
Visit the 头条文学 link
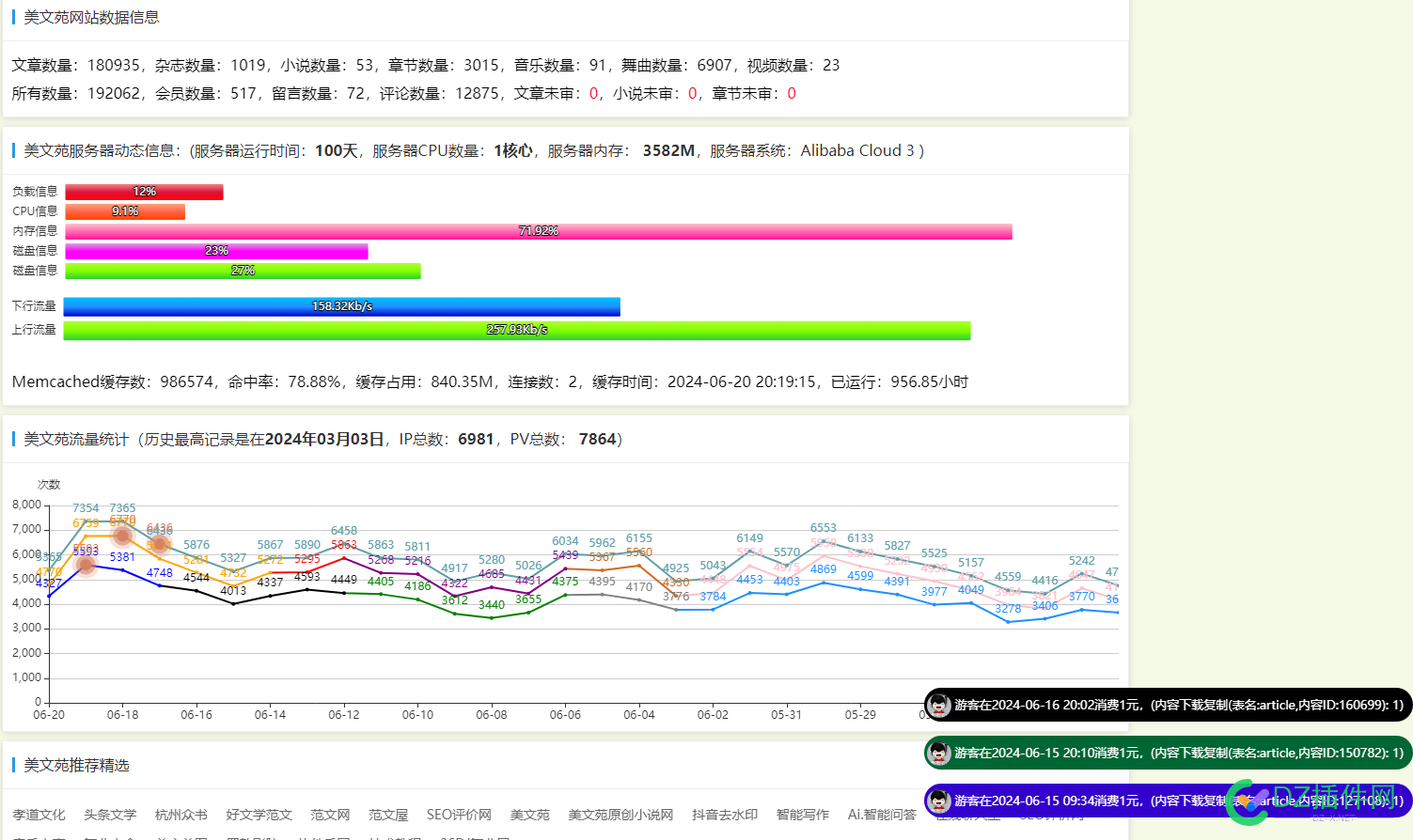click(x=110, y=815)
